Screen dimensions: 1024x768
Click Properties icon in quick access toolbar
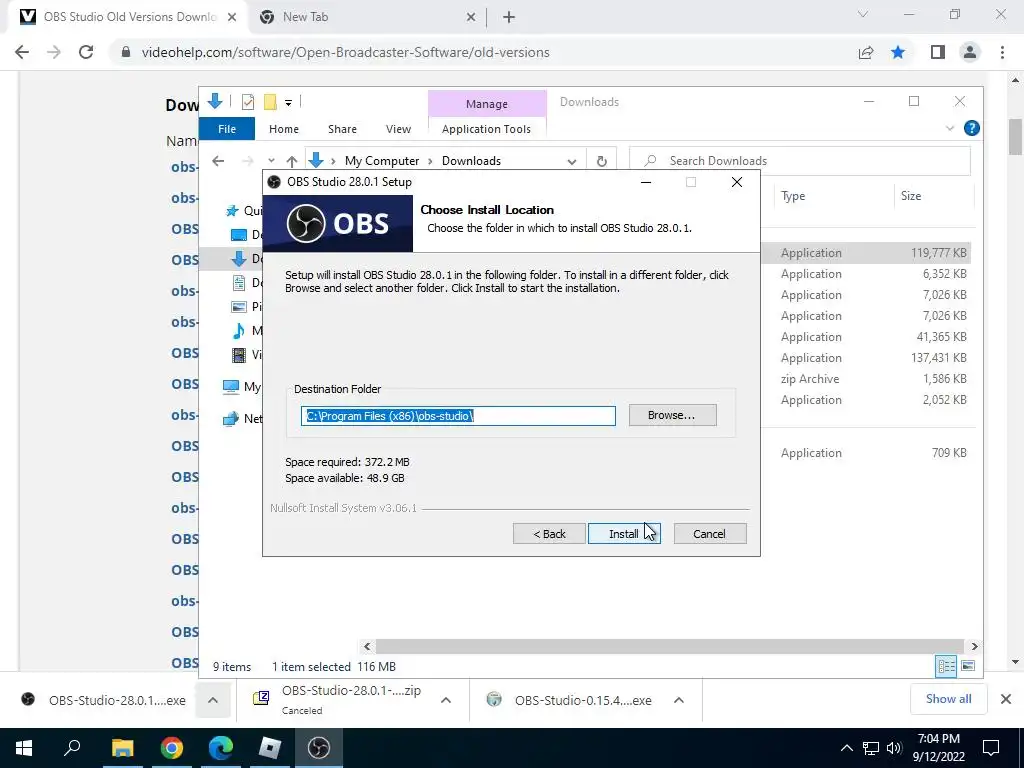tap(248, 102)
